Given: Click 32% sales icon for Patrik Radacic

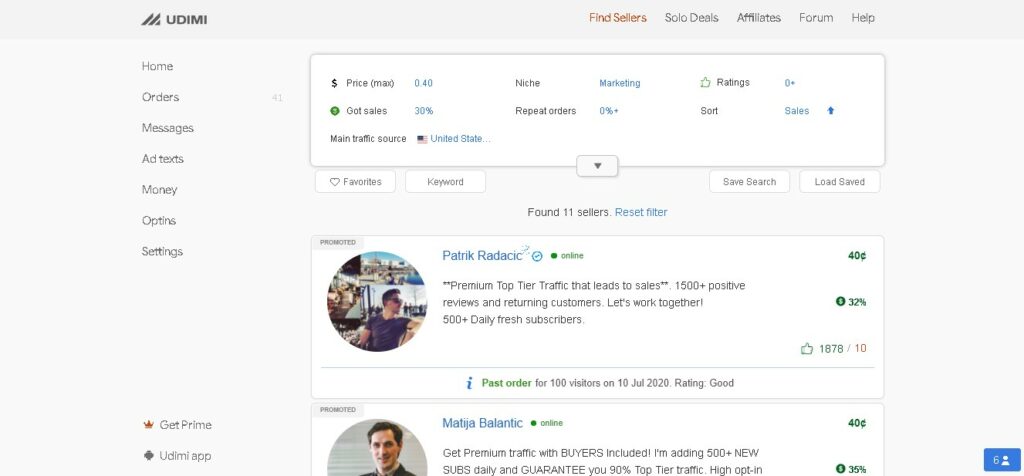Looking at the screenshot, I should pos(840,302).
